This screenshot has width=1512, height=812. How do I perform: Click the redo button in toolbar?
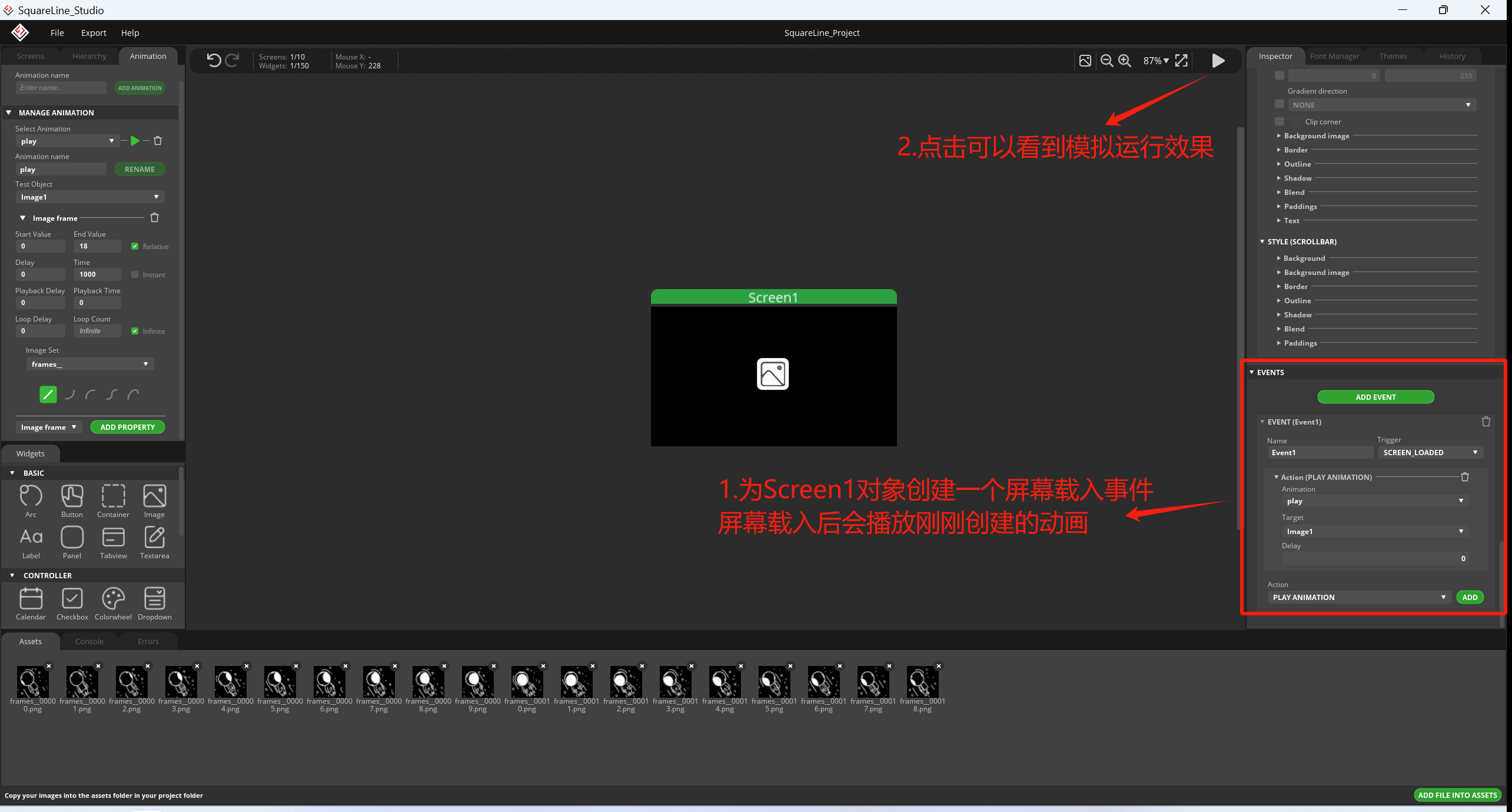(x=232, y=60)
